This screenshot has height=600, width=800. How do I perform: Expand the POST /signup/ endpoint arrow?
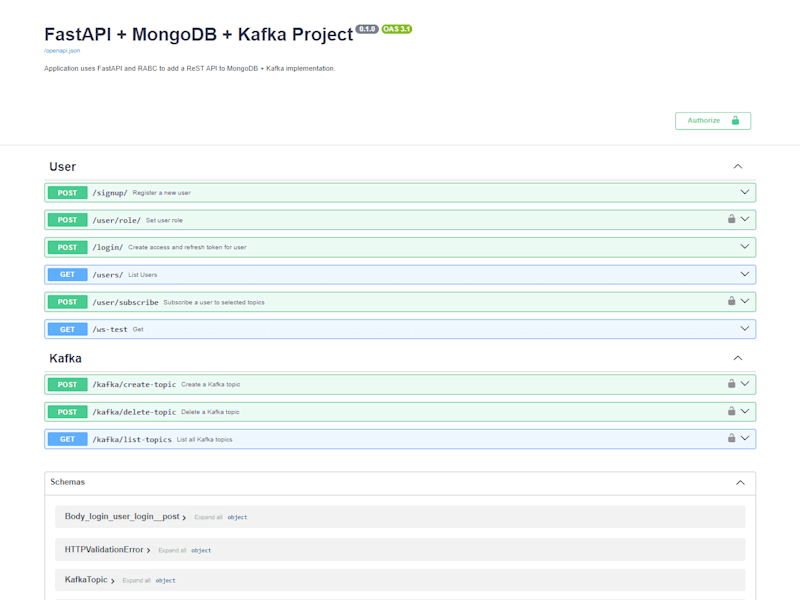pyautogui.click(x=745, y=192)
